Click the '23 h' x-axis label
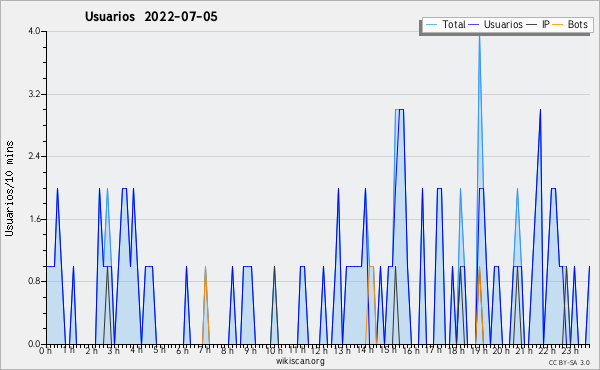The image size is (600, 370). (x=570, y=351)
